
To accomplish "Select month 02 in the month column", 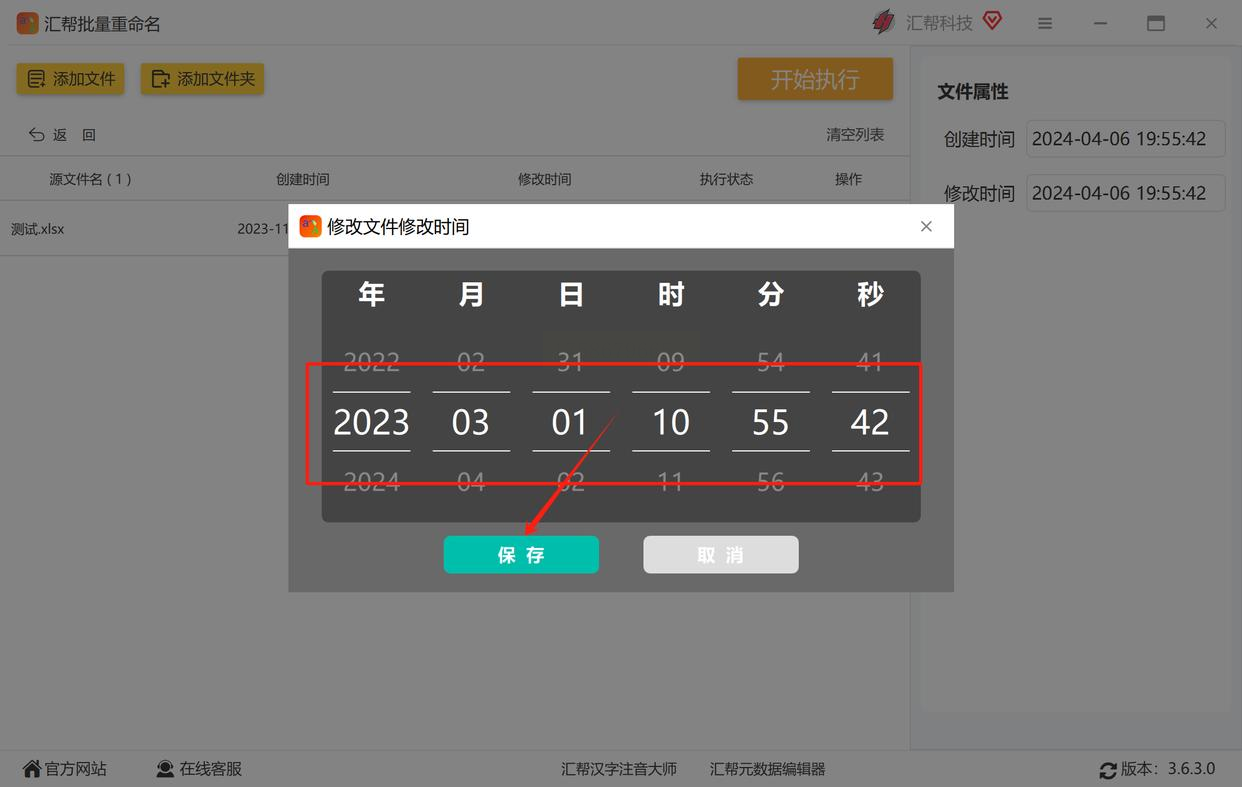I will pyautogui.click(x=471, y=361).
